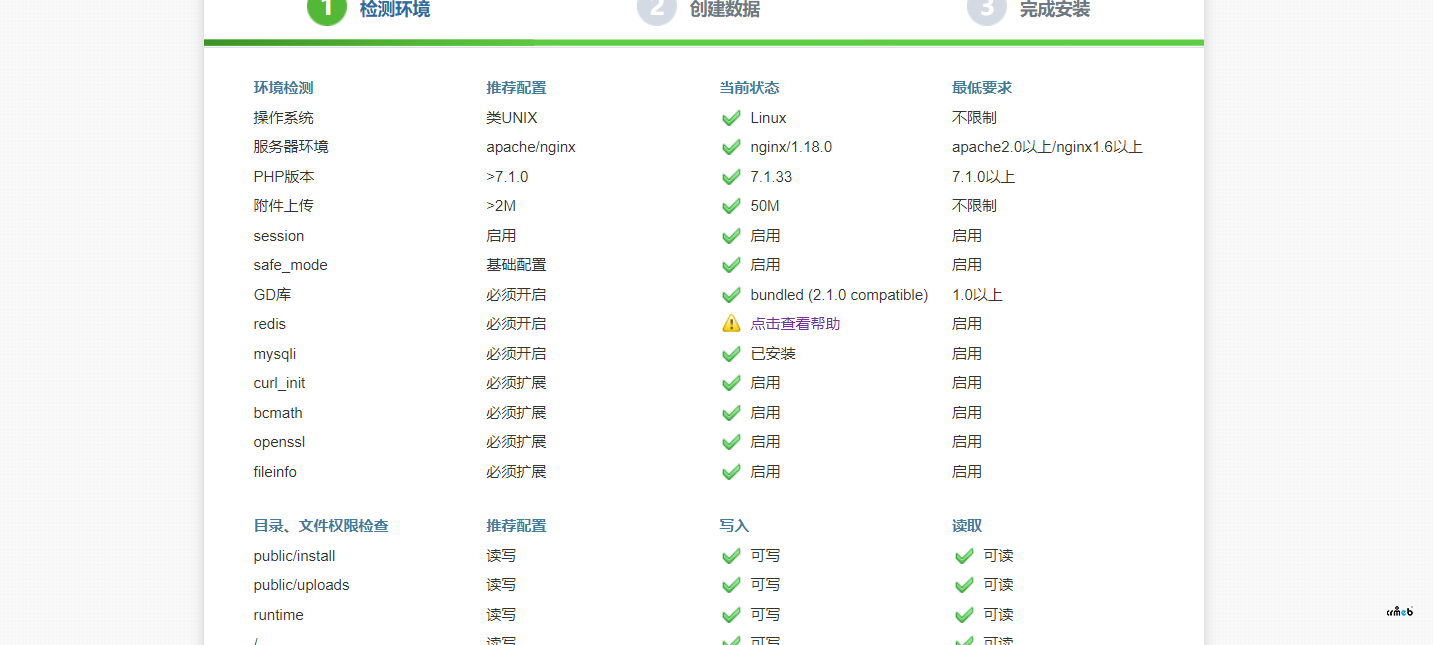
Task: Click the 当前状态 column header
Action: [749, 88]
